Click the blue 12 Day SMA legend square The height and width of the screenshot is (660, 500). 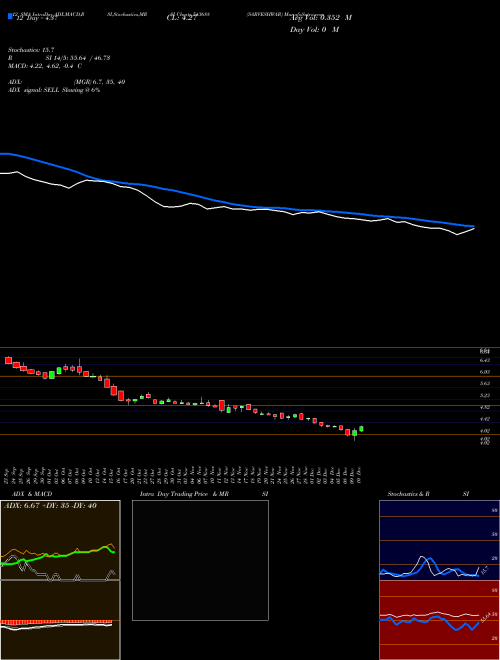coord(10,17)
